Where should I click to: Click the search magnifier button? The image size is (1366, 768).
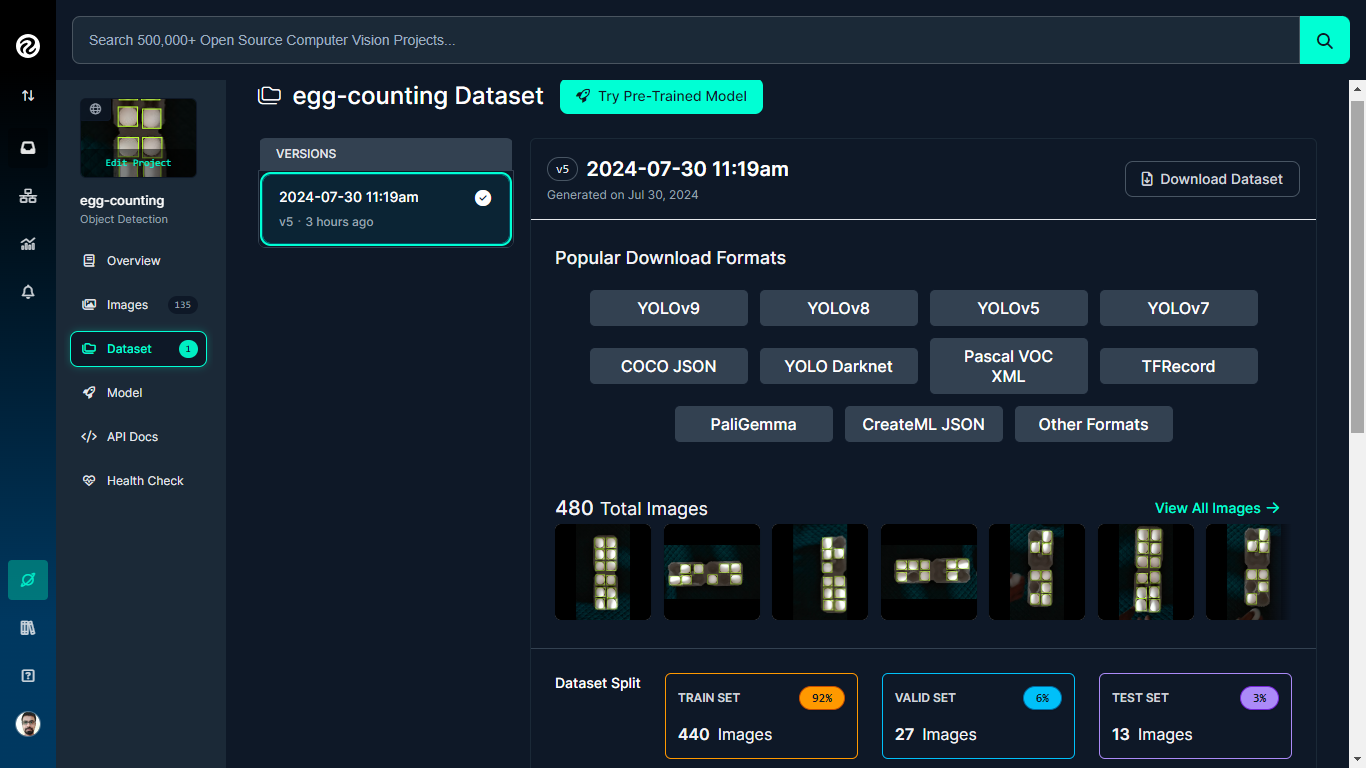pyautogui.click(x=1325, y=40)
